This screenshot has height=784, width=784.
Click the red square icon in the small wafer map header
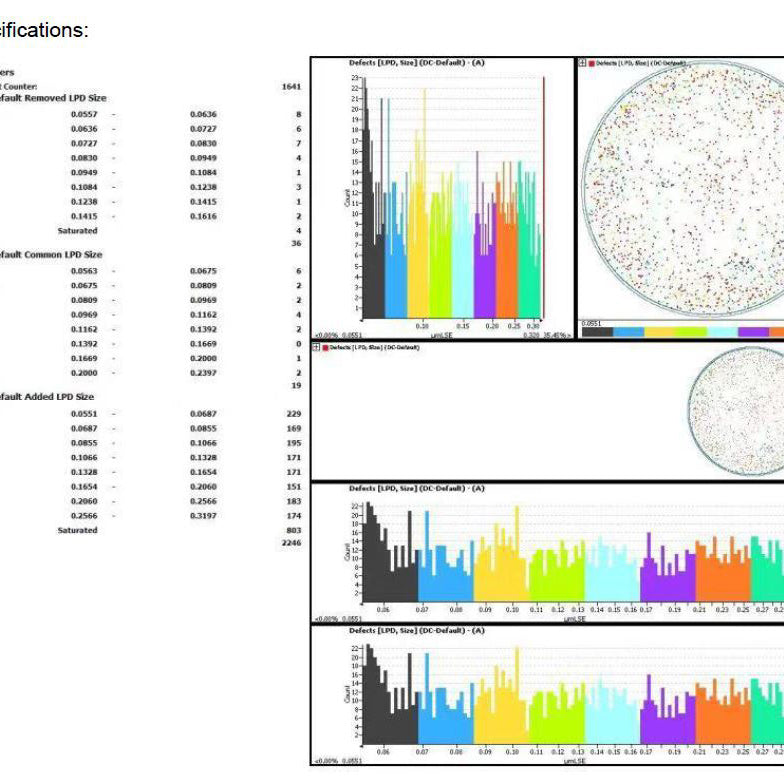click(326, 348)
